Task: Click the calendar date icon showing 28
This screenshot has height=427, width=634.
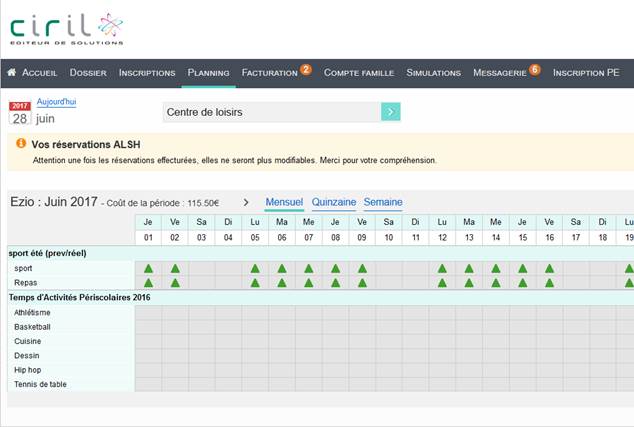Action: coord(19,112)
